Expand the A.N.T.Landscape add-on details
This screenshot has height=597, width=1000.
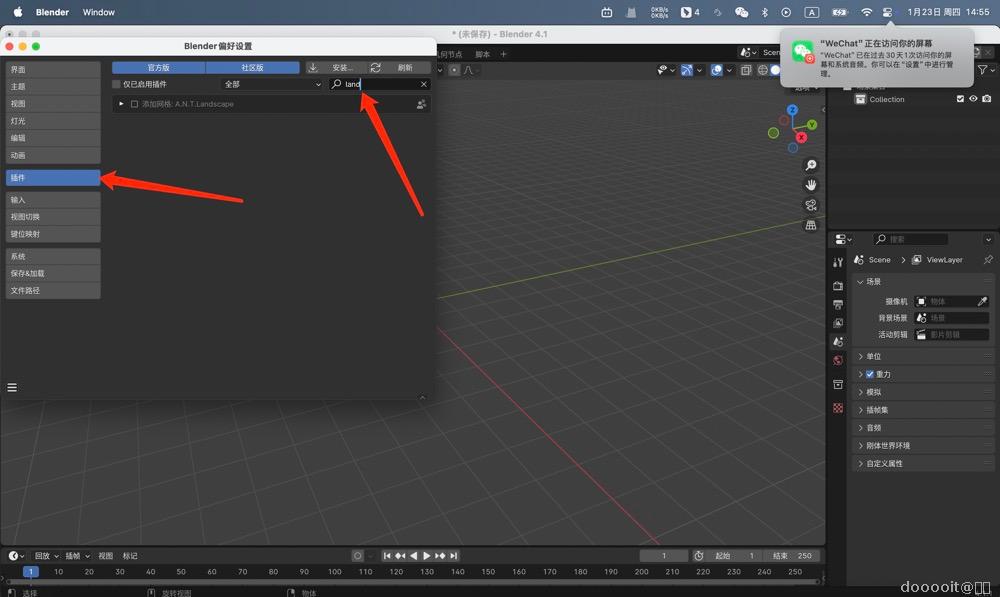coord(122,104)
